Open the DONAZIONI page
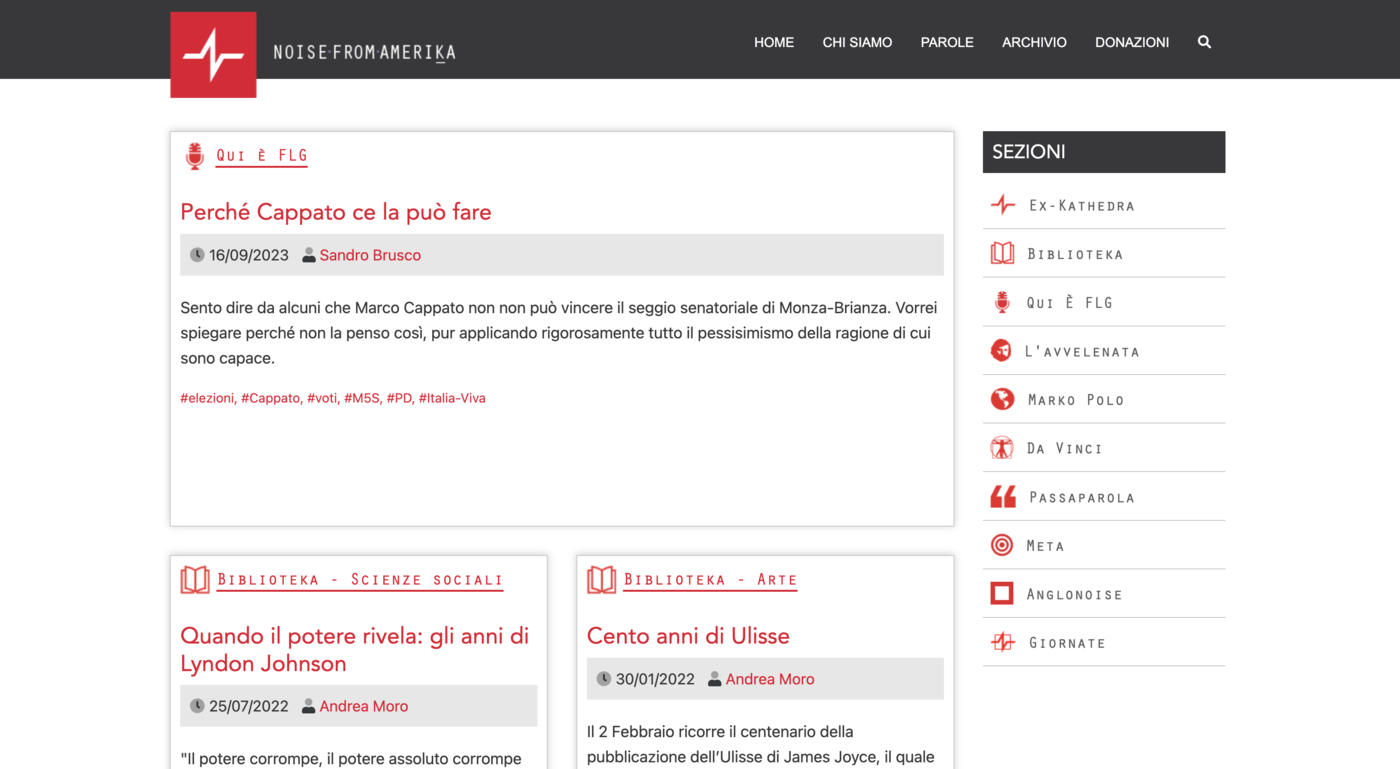The height and width of the screenshot is (769, 1400). point(1132,42)
